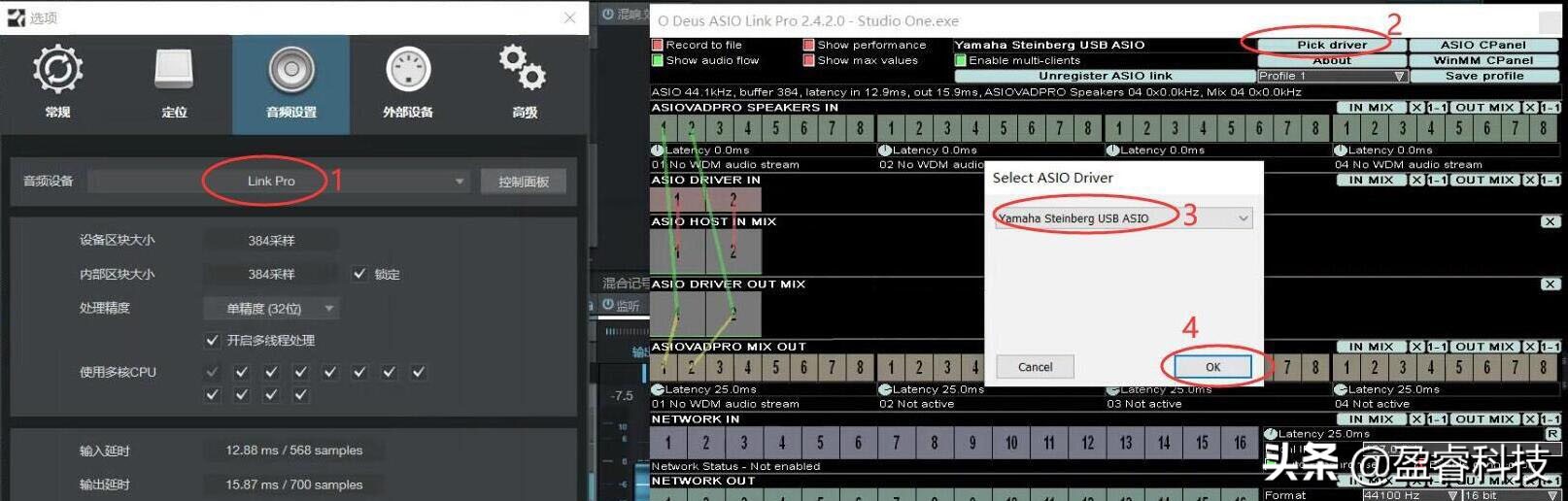The image size is (1568, 501).
Task: Click the Pick driver button
Action: pyautogui.click(x=1331, y=45)
